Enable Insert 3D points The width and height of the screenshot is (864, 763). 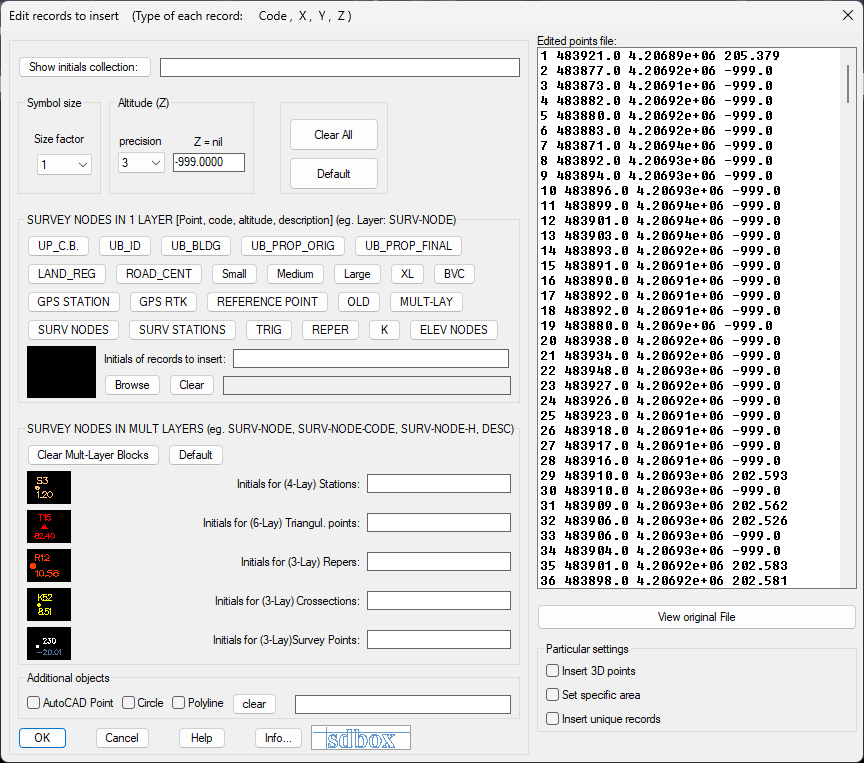[553, 671]
